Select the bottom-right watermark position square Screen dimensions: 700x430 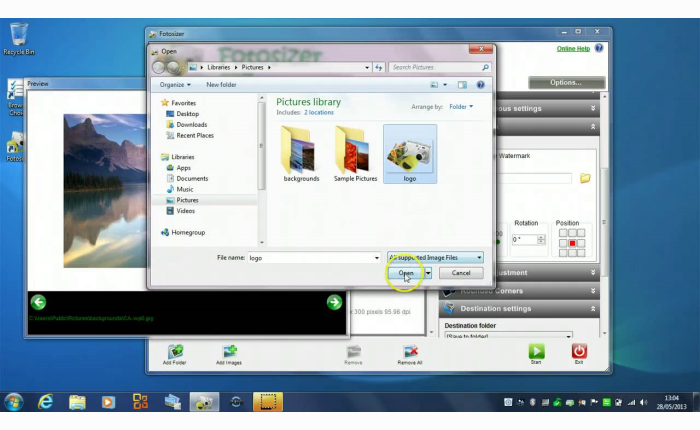point(581,253)
